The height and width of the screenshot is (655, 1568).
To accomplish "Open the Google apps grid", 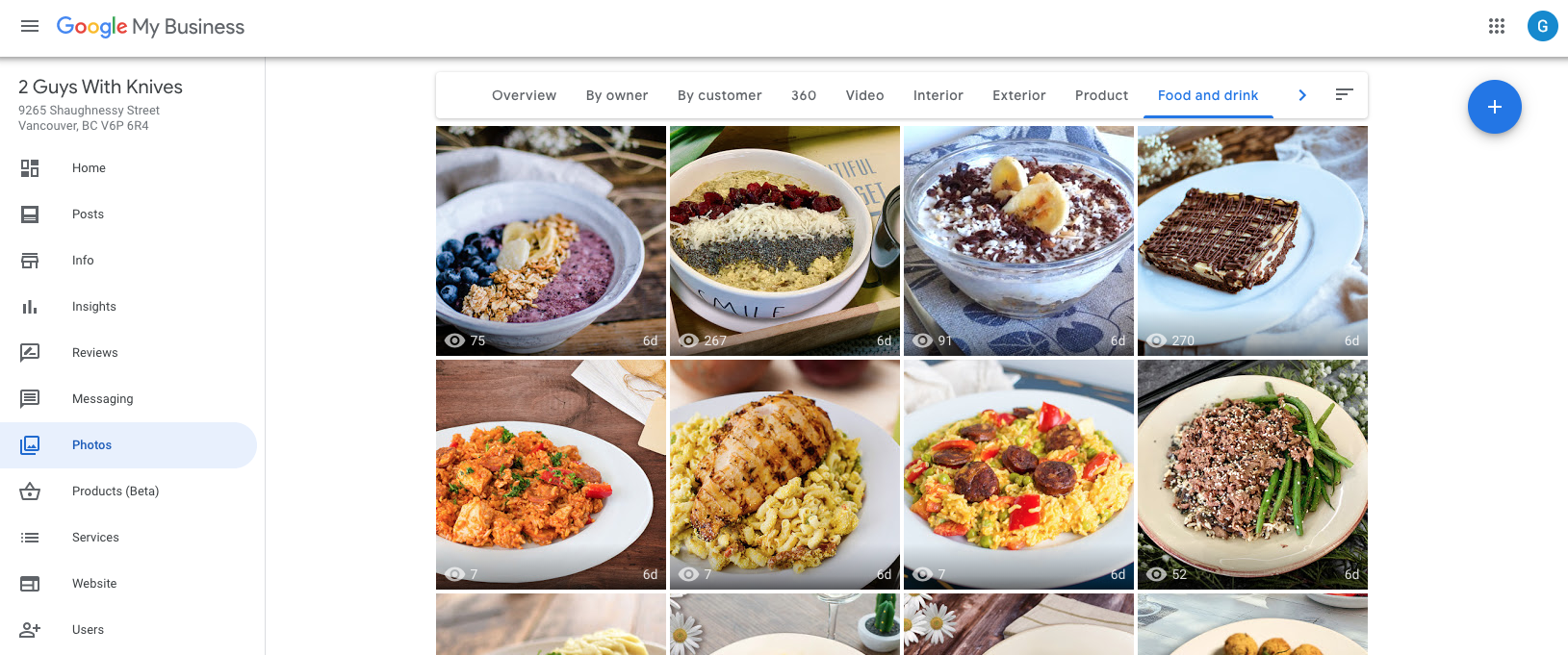I will tap(1497, 26).
